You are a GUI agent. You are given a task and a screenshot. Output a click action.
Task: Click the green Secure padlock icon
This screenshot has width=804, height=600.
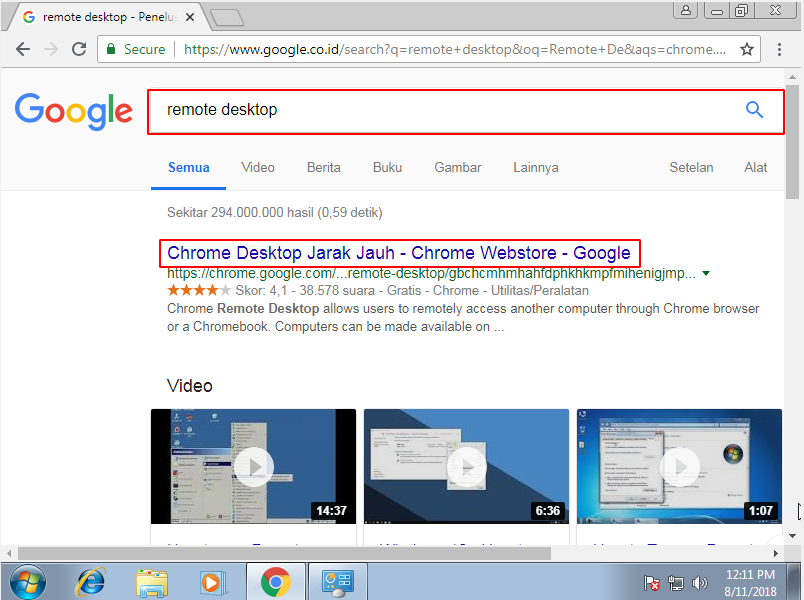point(111,49)
